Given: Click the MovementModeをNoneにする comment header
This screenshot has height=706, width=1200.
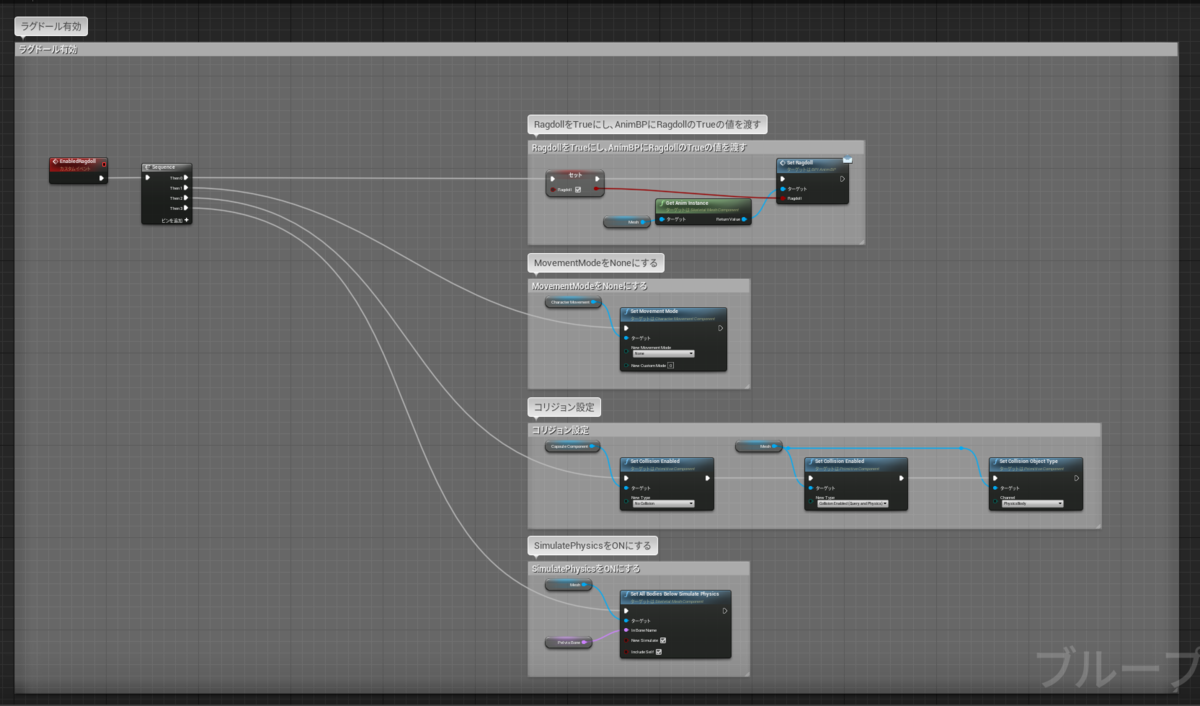Looking at the screenshot, I should coord(638,286).
